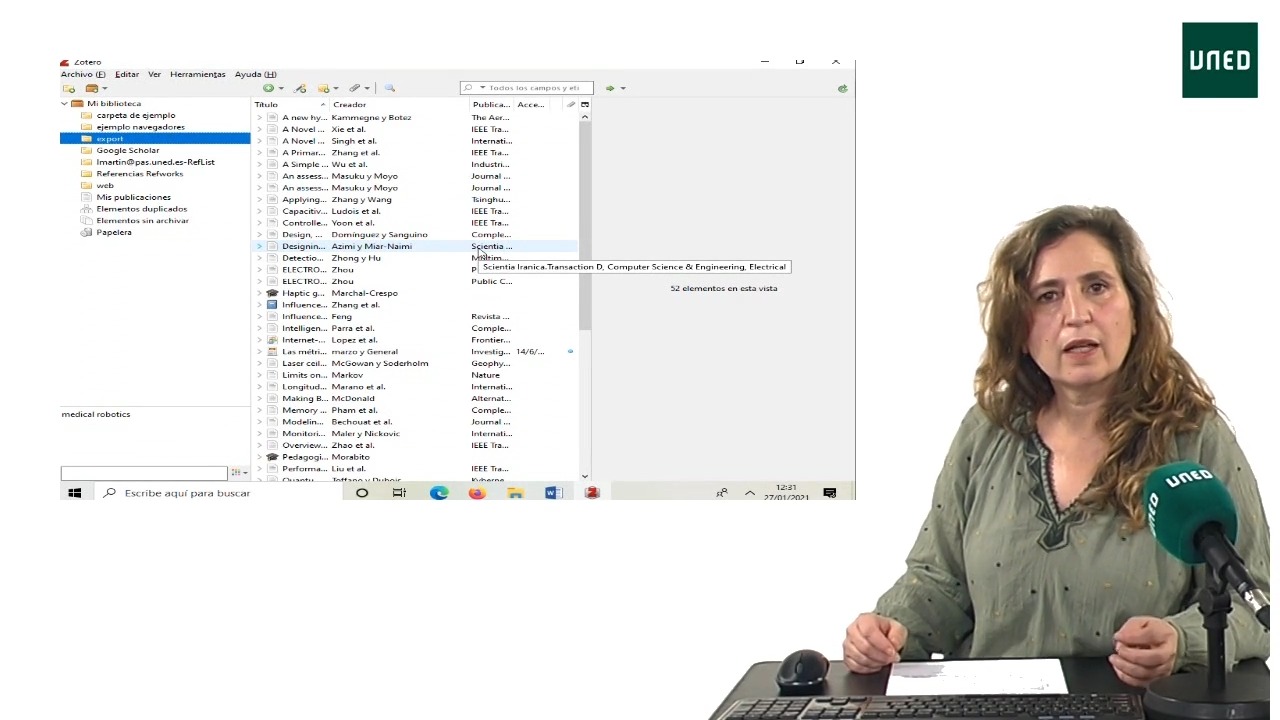Click the medical robotics tag

[x=96, y=414]
